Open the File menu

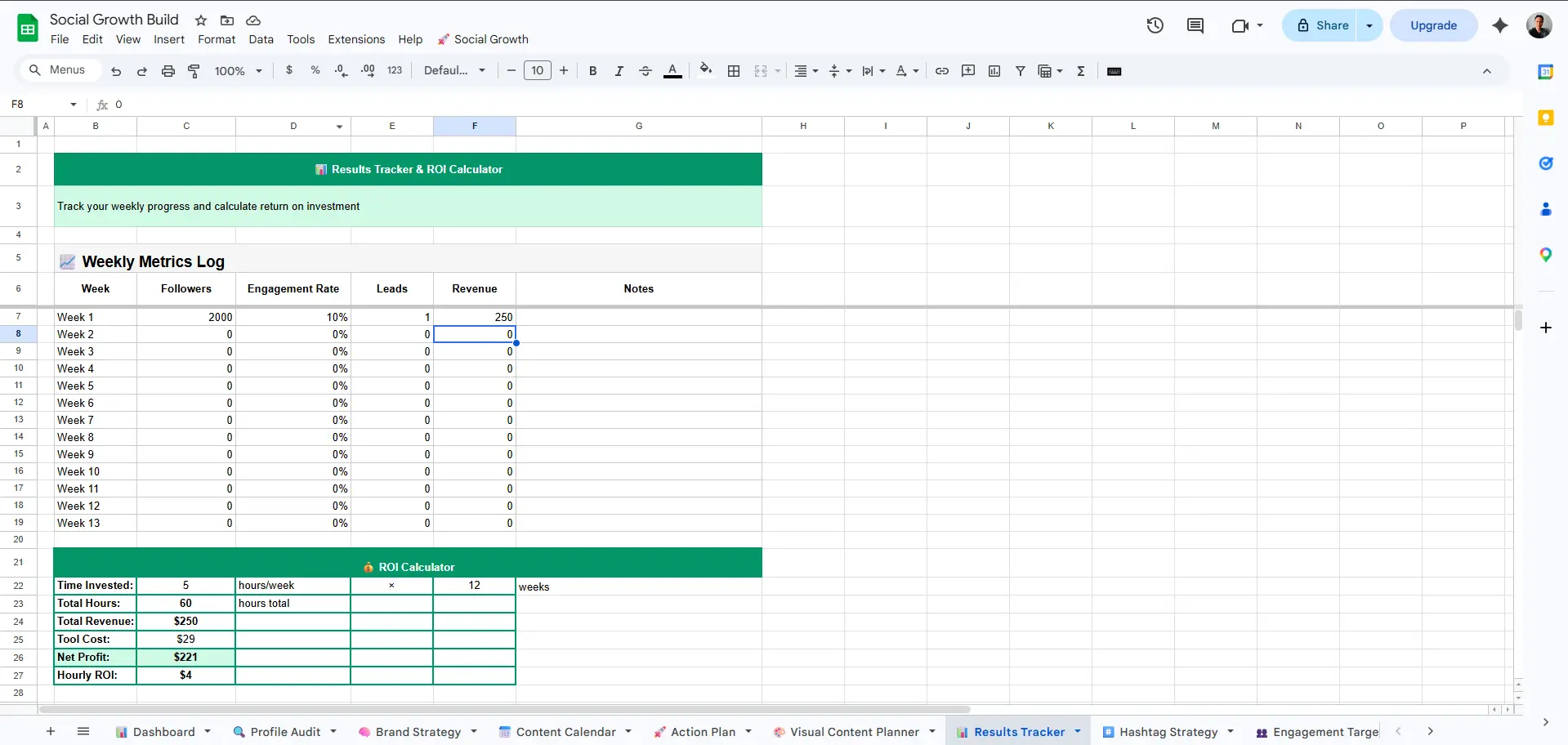click(x=60, y=39)
